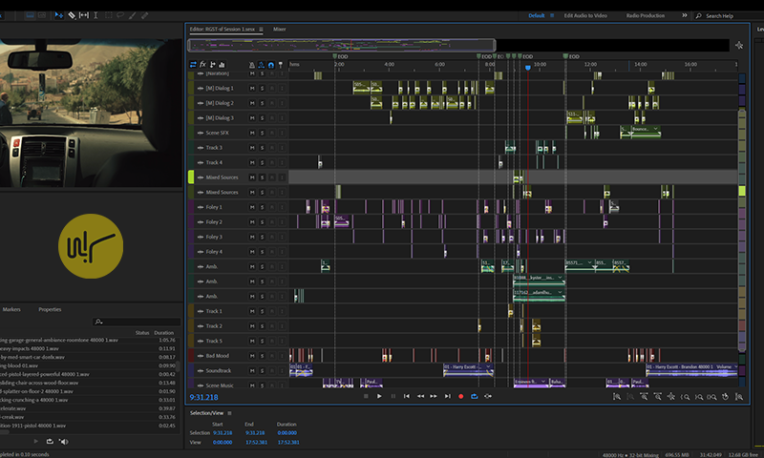The width and height of the screenshot is (764, 458).
Task: Toggle the metronome
Action: pyautogui.click(x=252, y=64)
